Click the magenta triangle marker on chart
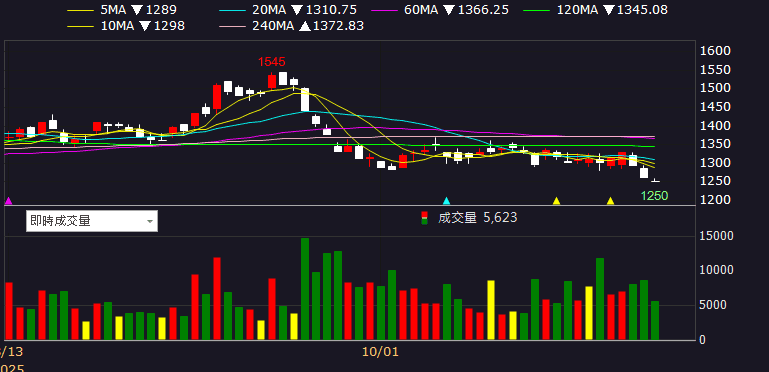This screenshot has height=372, width=769. click(8, 200)
